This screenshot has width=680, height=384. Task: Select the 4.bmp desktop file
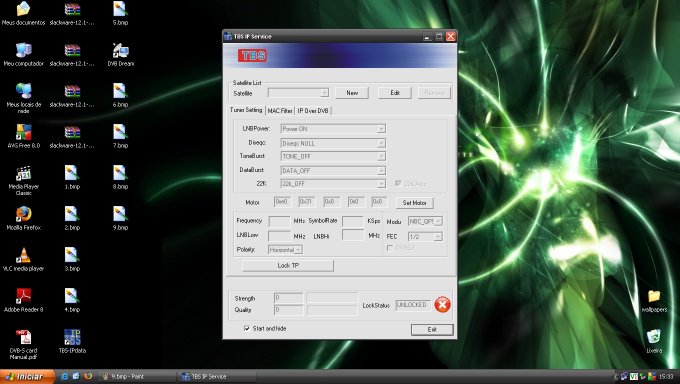pos(72,300)
